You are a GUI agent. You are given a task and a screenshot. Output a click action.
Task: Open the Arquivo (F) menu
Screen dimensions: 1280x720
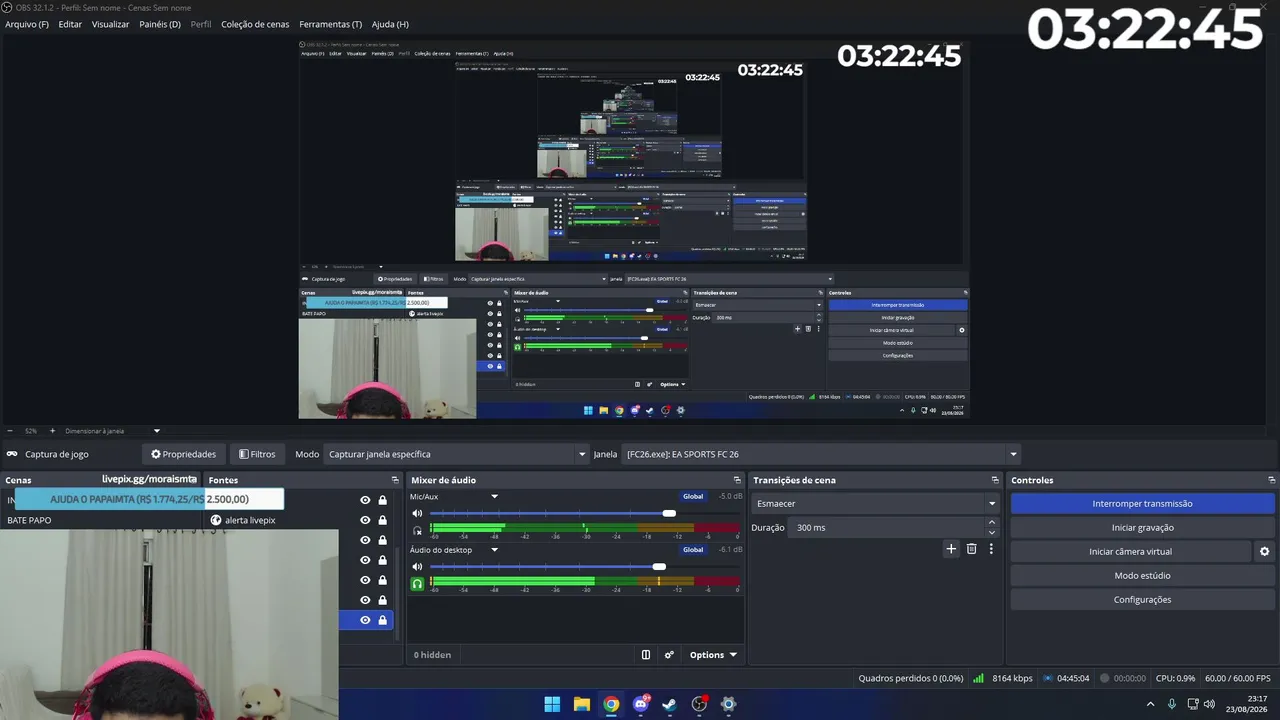pyautogui.click(x=27, y=24)
